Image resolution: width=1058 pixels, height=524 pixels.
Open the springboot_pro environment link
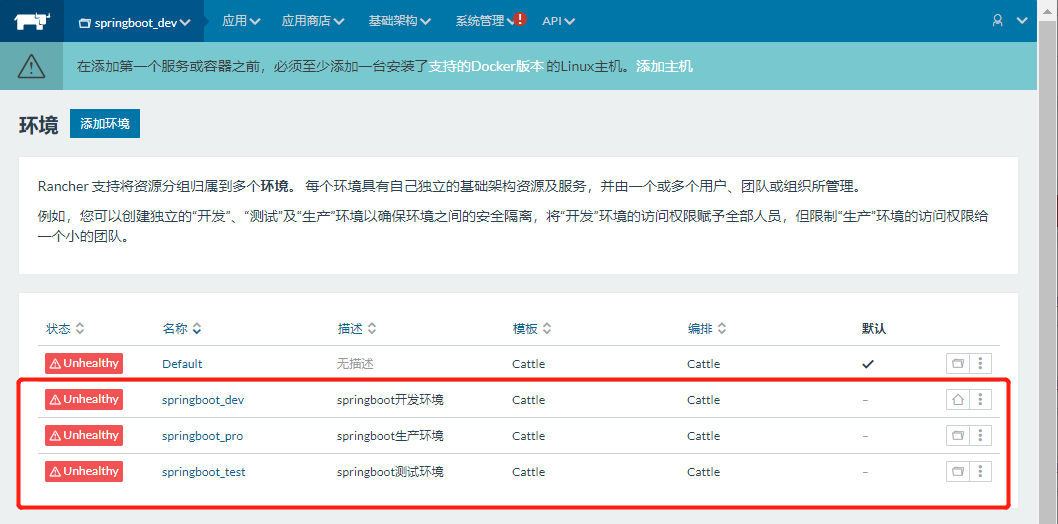click(202, 436)
